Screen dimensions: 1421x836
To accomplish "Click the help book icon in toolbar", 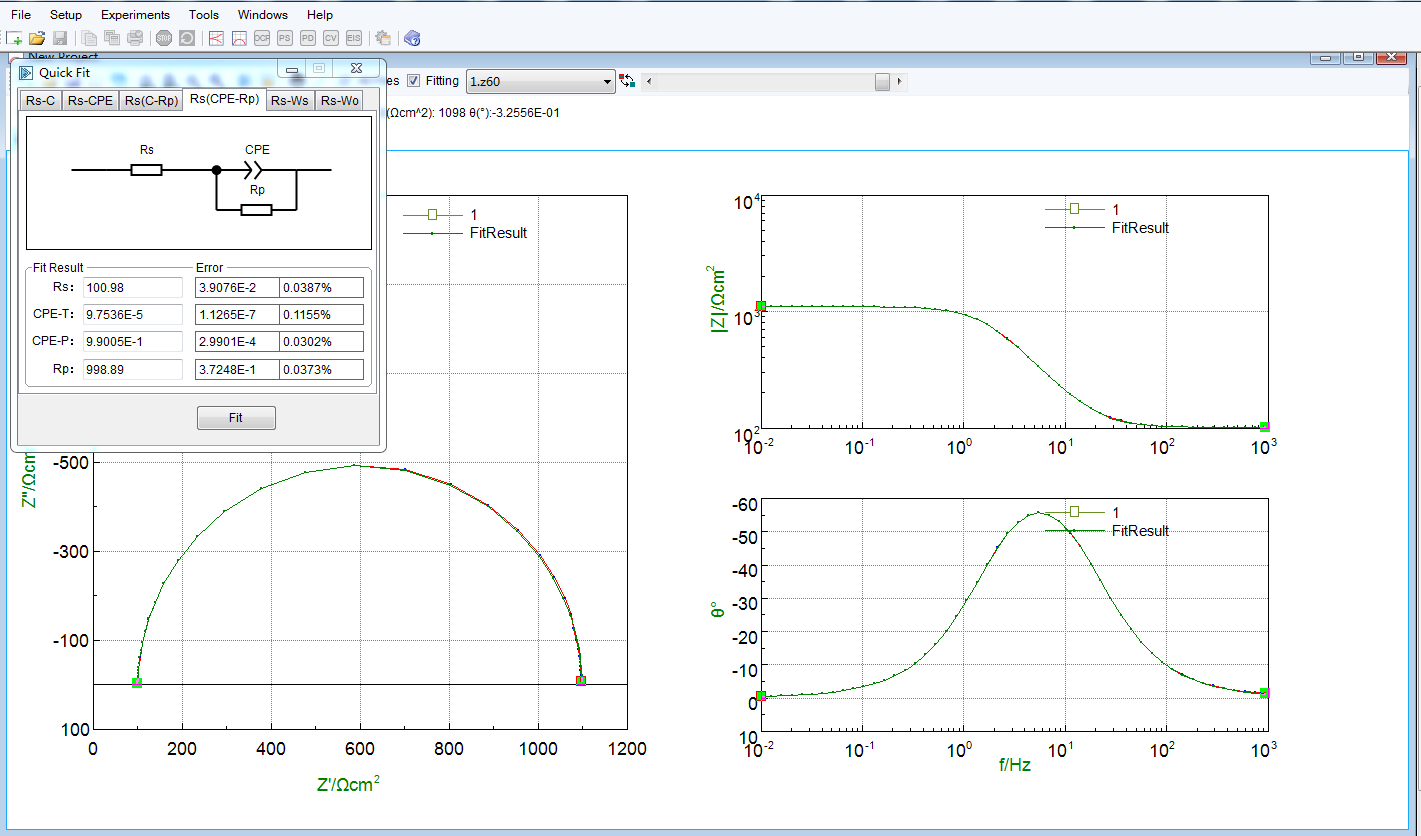I will (x=411, y=38).
